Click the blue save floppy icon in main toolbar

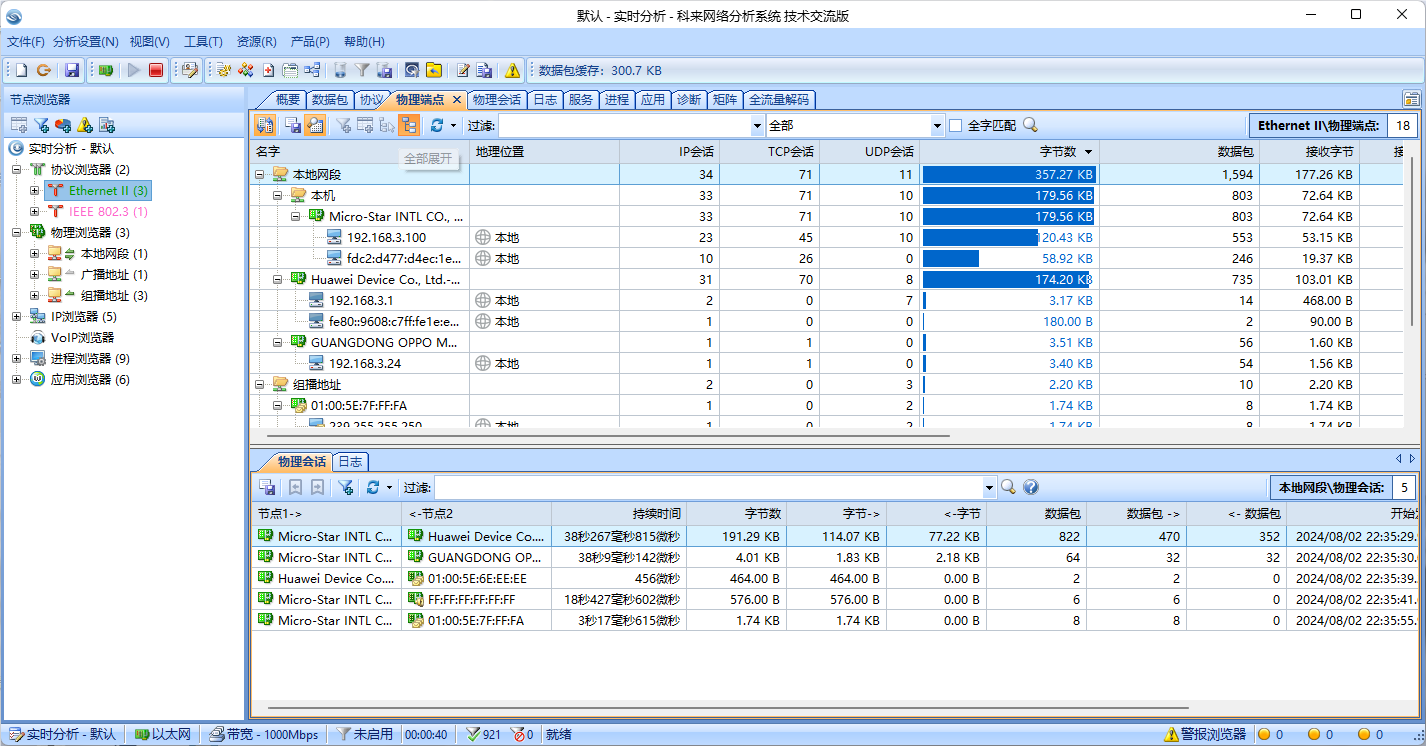(x=72, y=70)
